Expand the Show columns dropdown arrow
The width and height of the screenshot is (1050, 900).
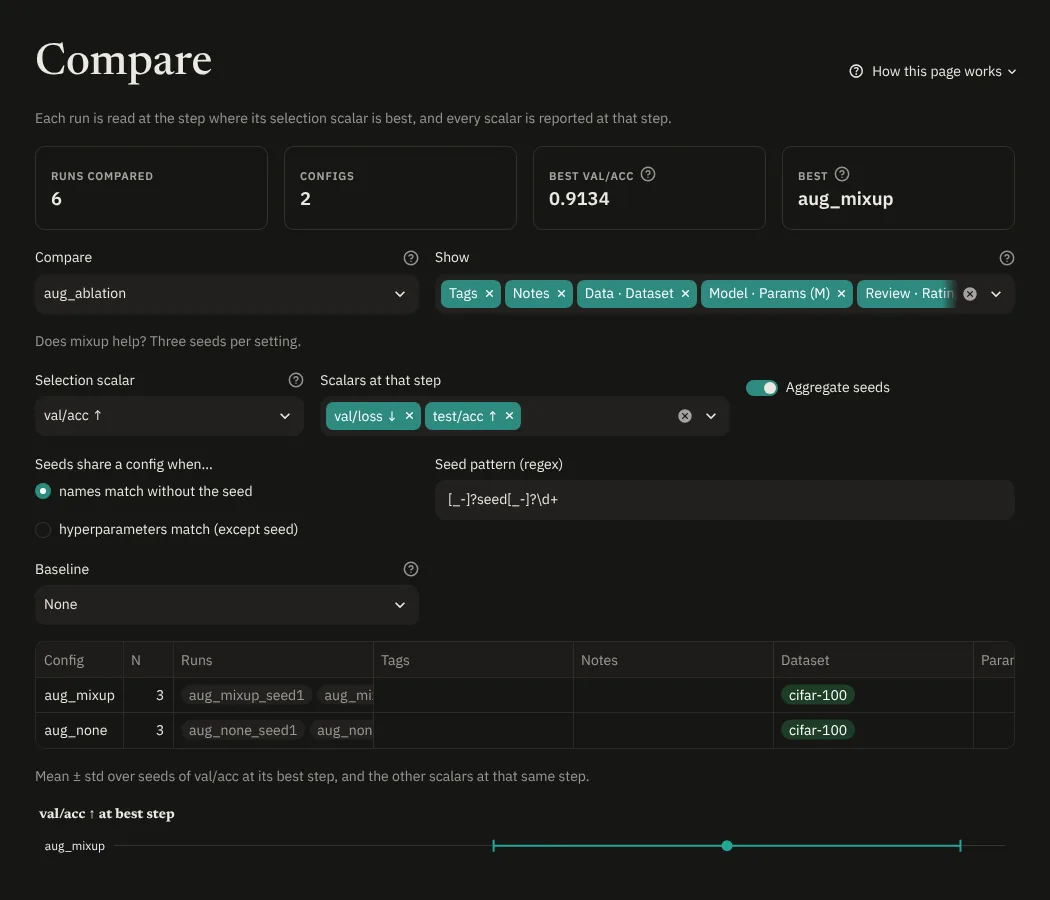point(996,294)
